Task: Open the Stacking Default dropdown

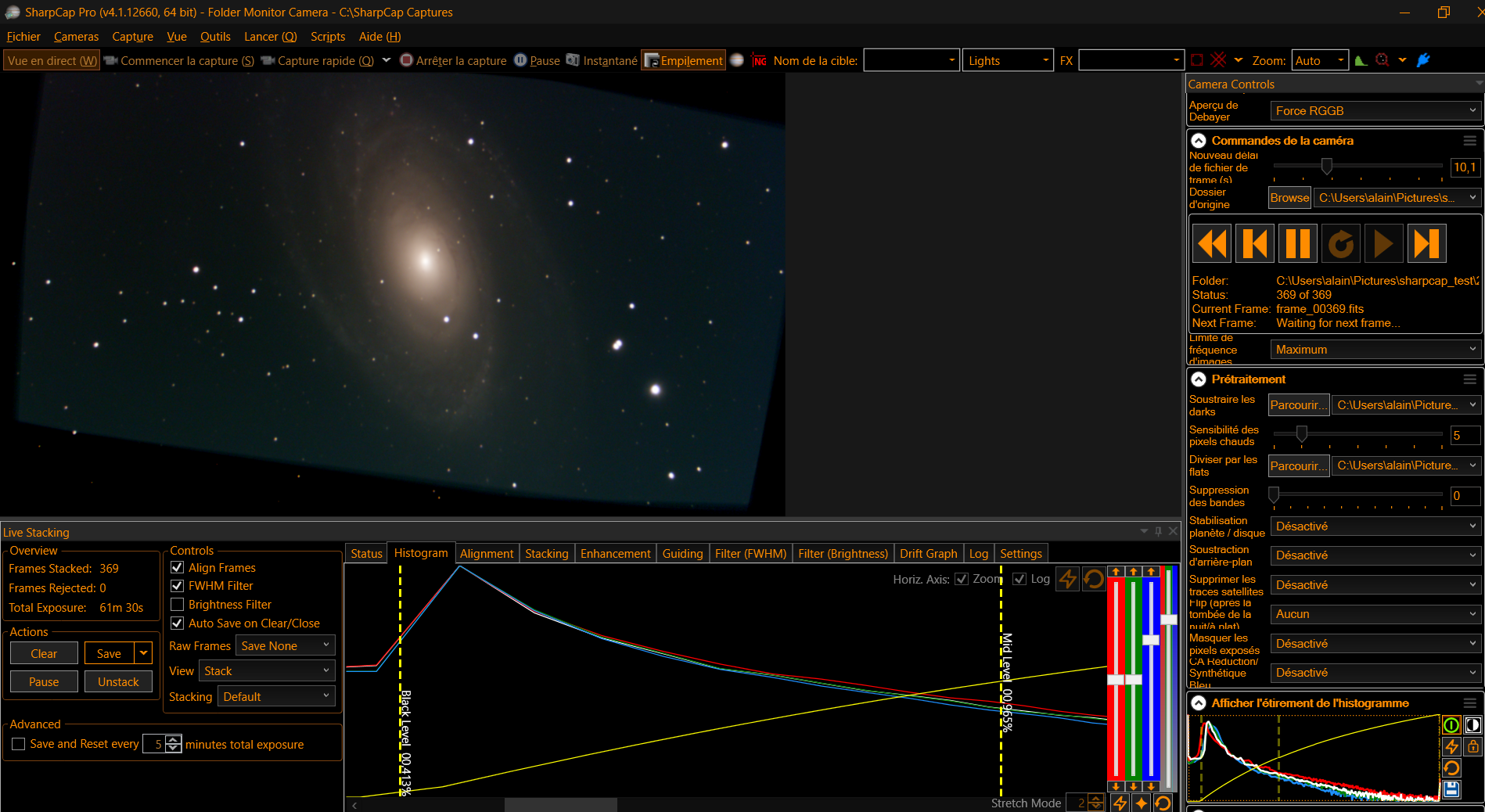Action: (x=277, y=696)
